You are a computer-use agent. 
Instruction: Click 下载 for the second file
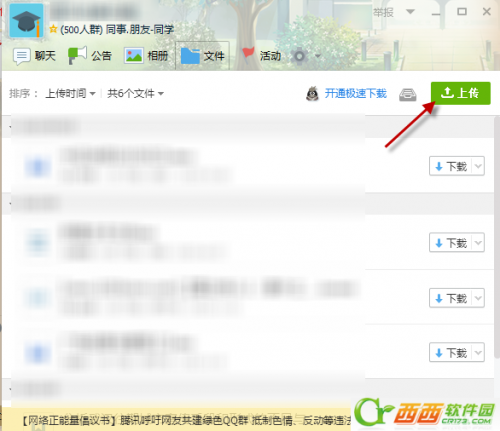pyautogui.click(x=451, y=243)
